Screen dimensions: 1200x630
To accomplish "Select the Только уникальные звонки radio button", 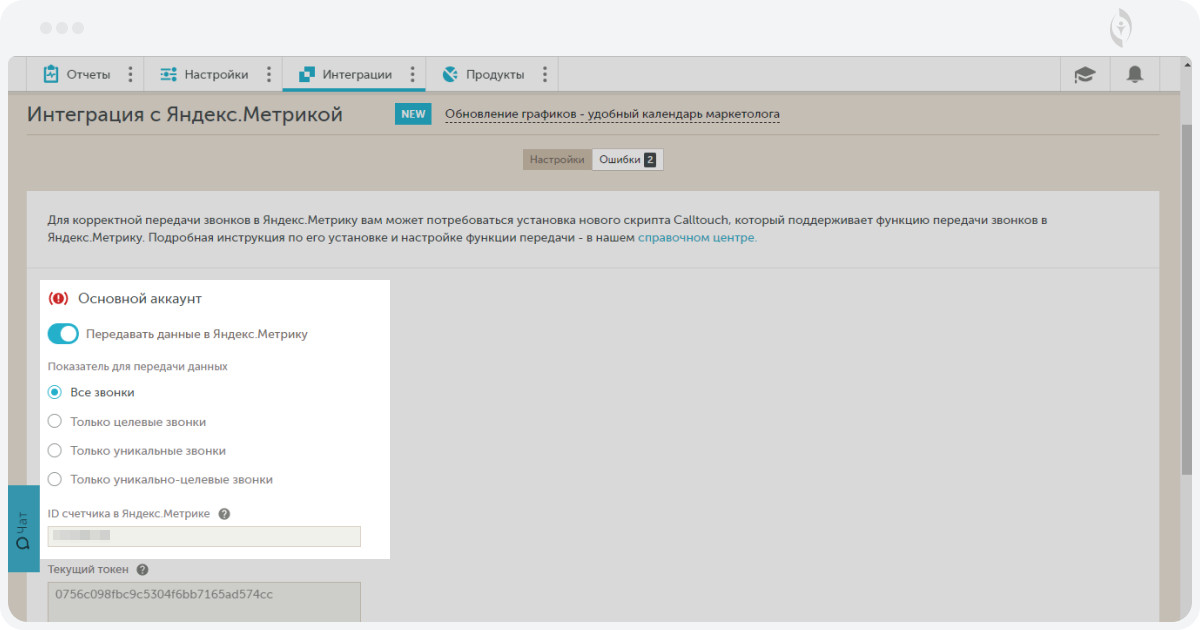I will [x=55, y=450].
